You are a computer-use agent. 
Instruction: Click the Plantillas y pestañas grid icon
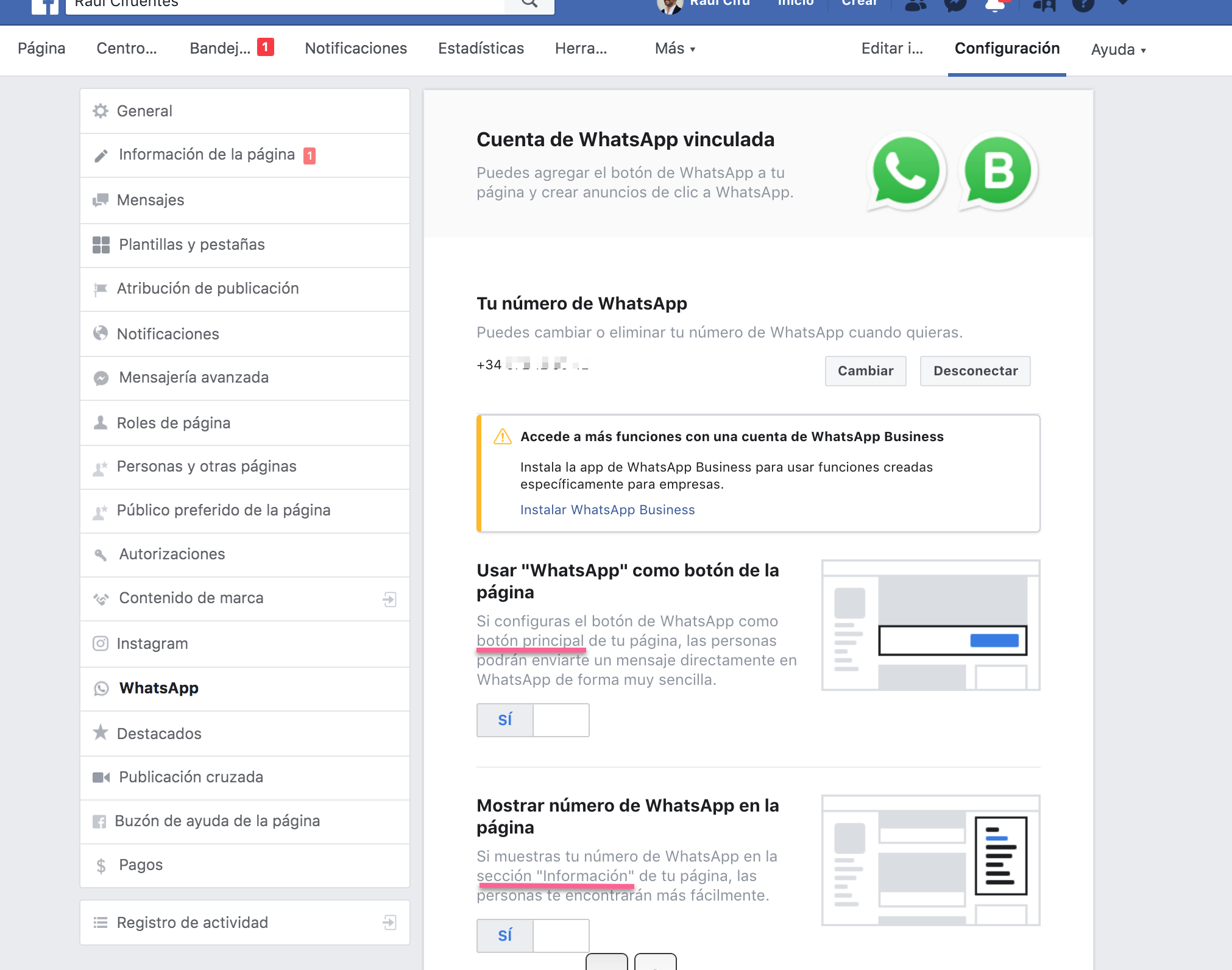point(101,245)
